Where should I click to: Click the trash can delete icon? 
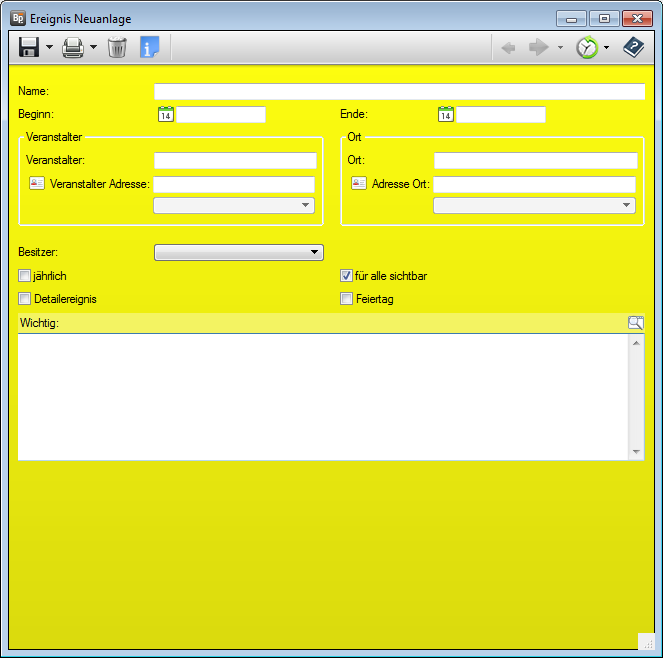pyautogui.click(x=117, y=47)
